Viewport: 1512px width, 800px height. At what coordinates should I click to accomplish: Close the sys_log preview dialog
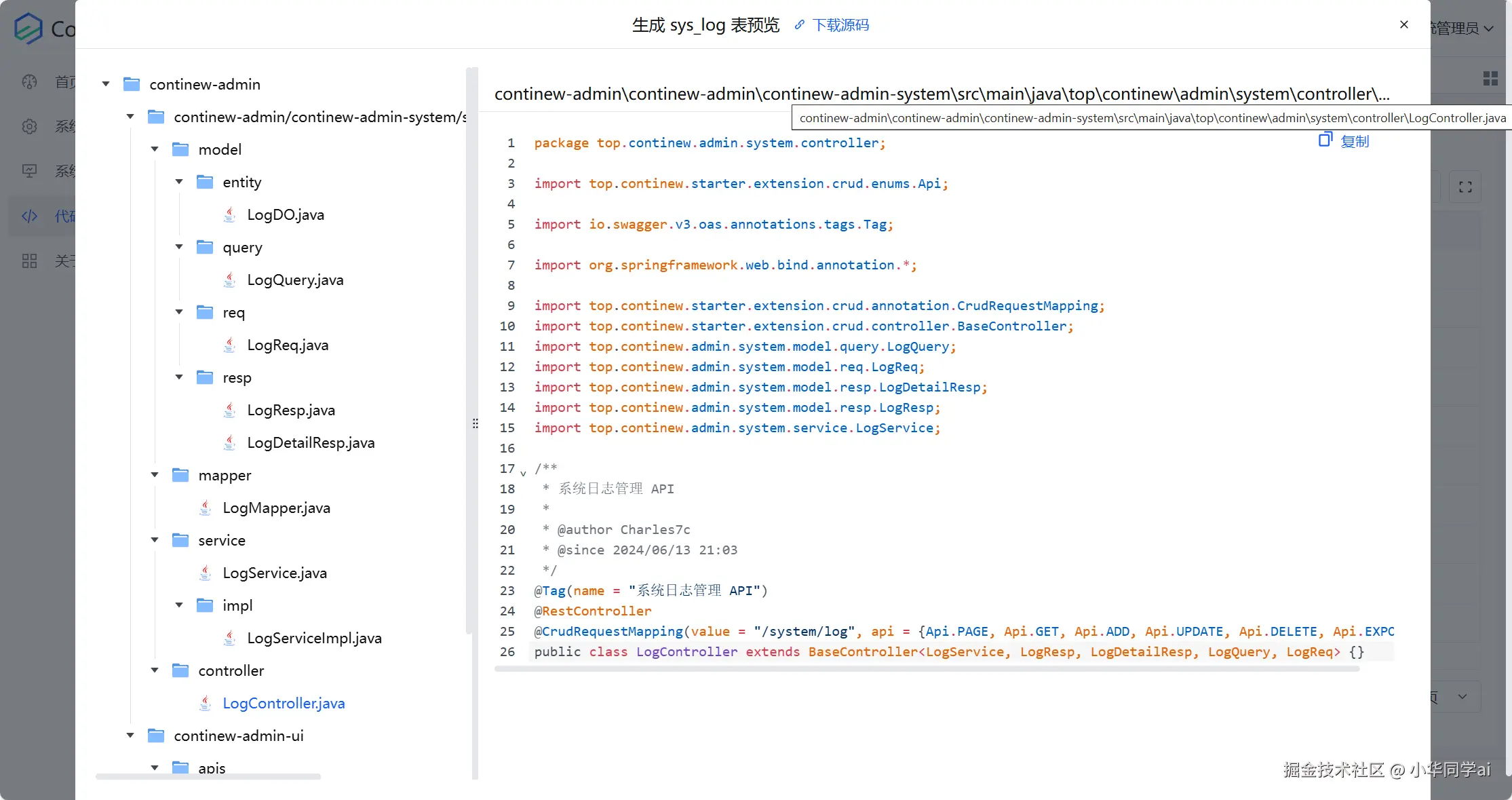click(x=1404, y=24)
